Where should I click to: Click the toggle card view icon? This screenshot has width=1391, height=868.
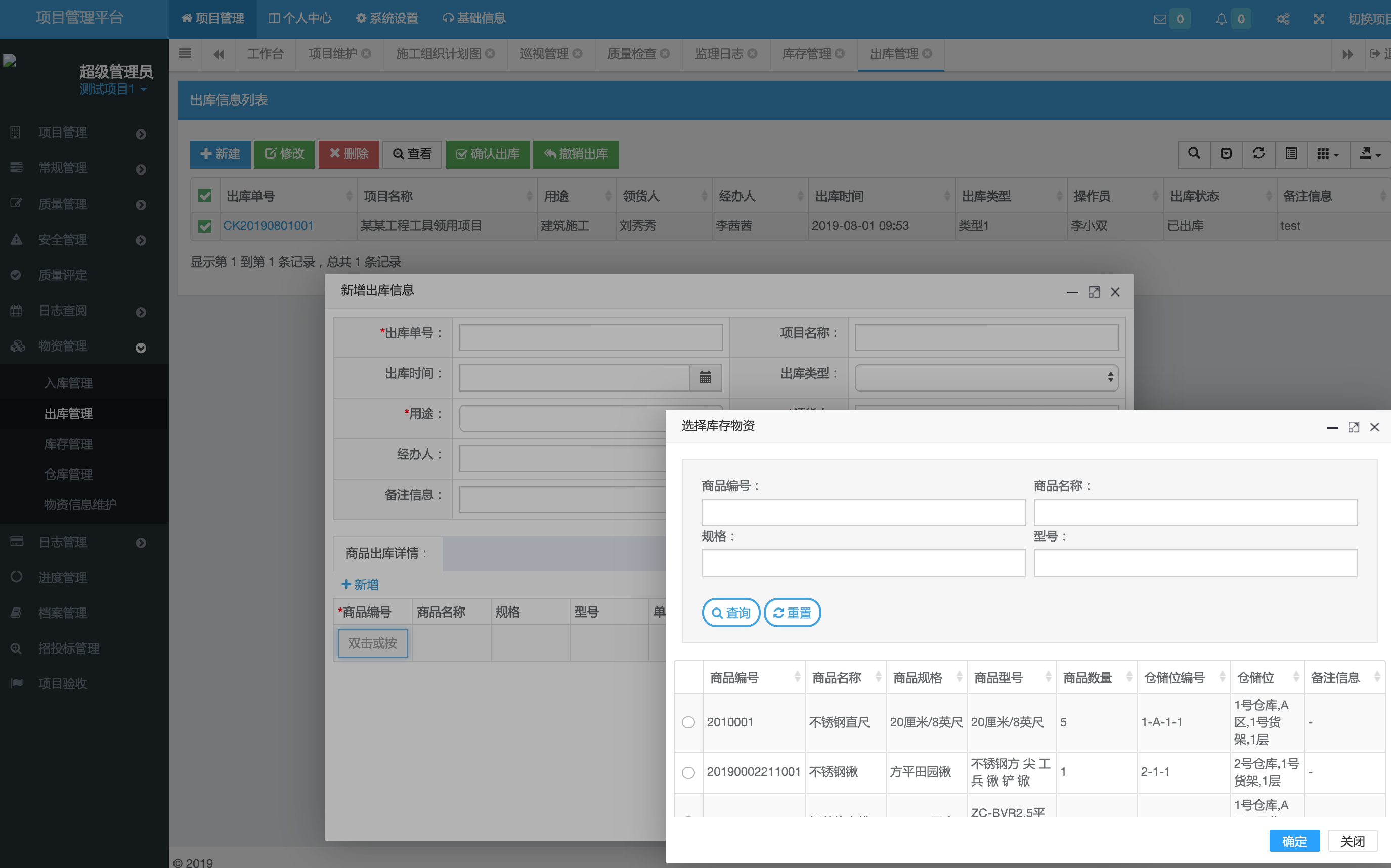pyautogui.click(x=1291, y=154)
